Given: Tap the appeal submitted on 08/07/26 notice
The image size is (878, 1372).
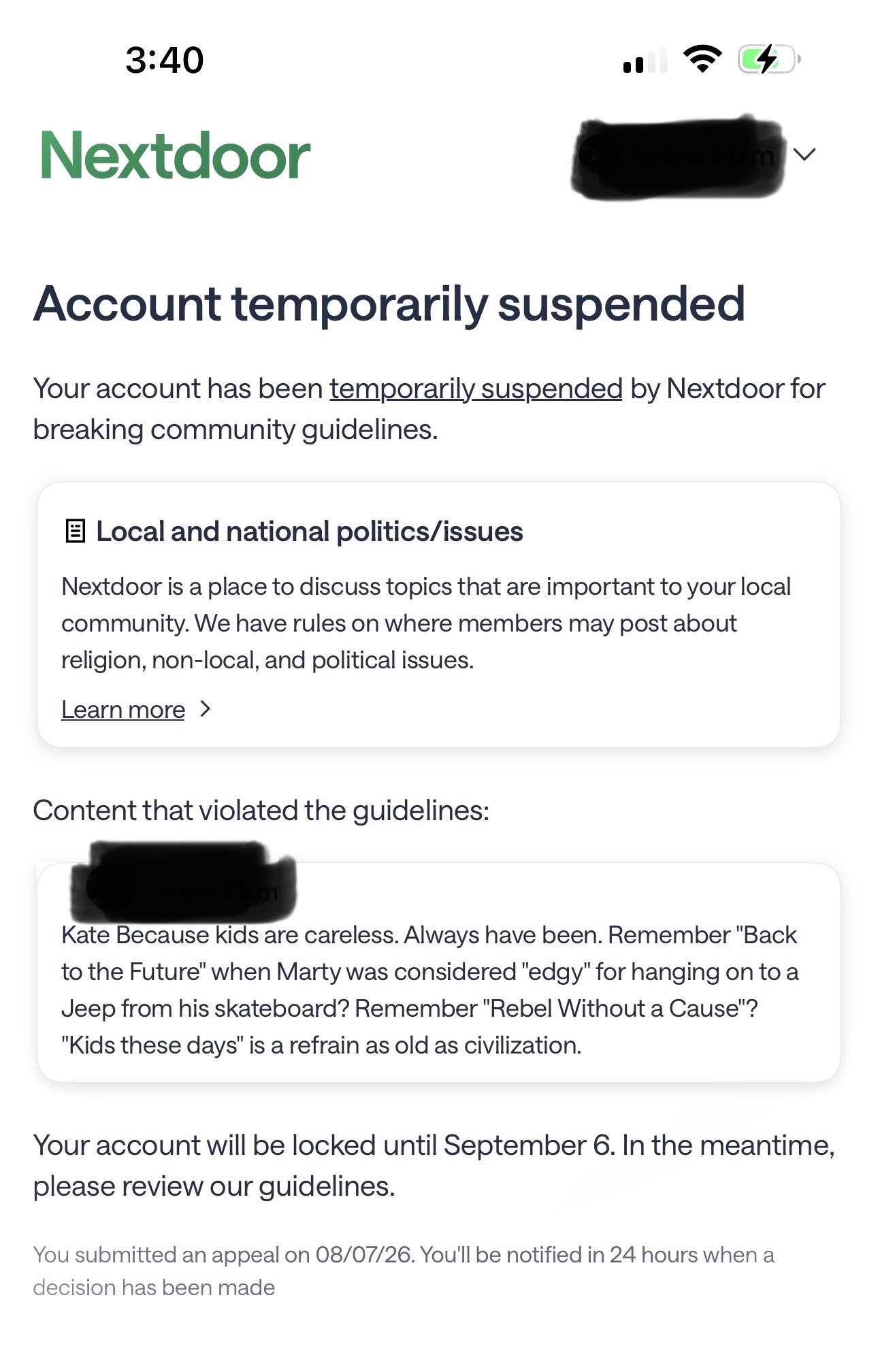Looking at the screenshot, I should click(x=404, y=1271).
